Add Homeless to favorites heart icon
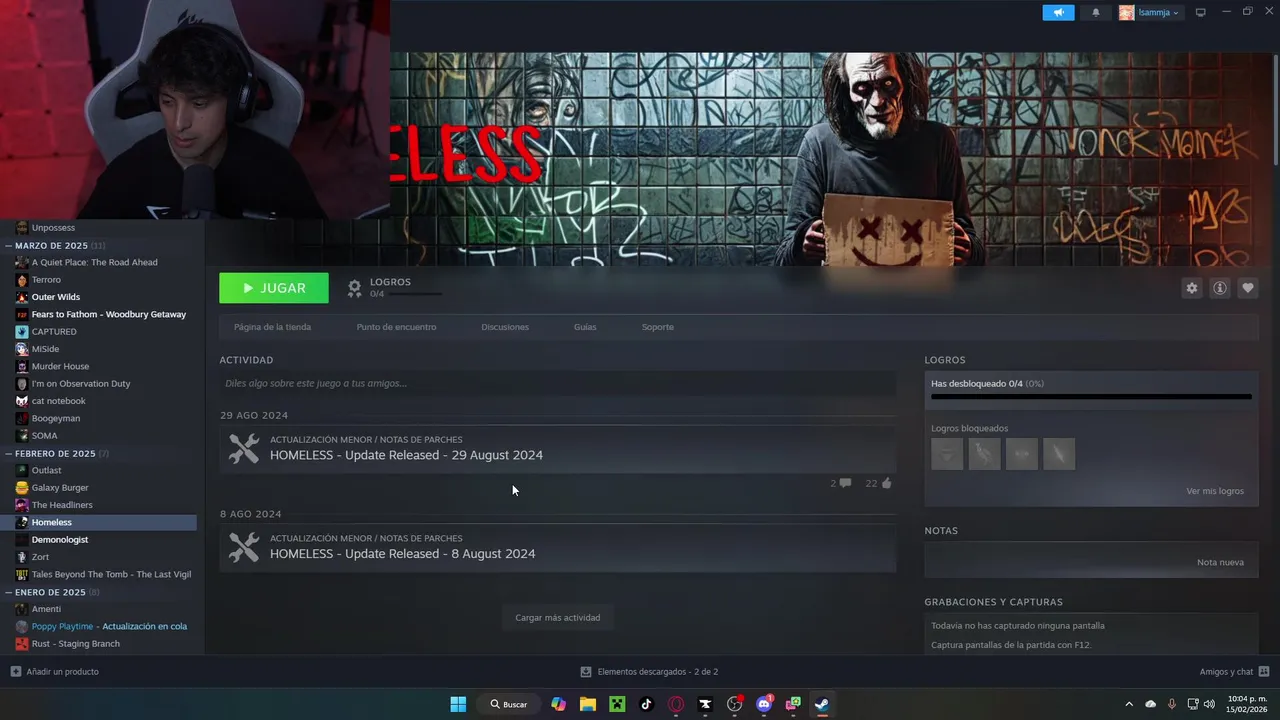This screenshot has width=1280, height=720. tap(1247, 288)
